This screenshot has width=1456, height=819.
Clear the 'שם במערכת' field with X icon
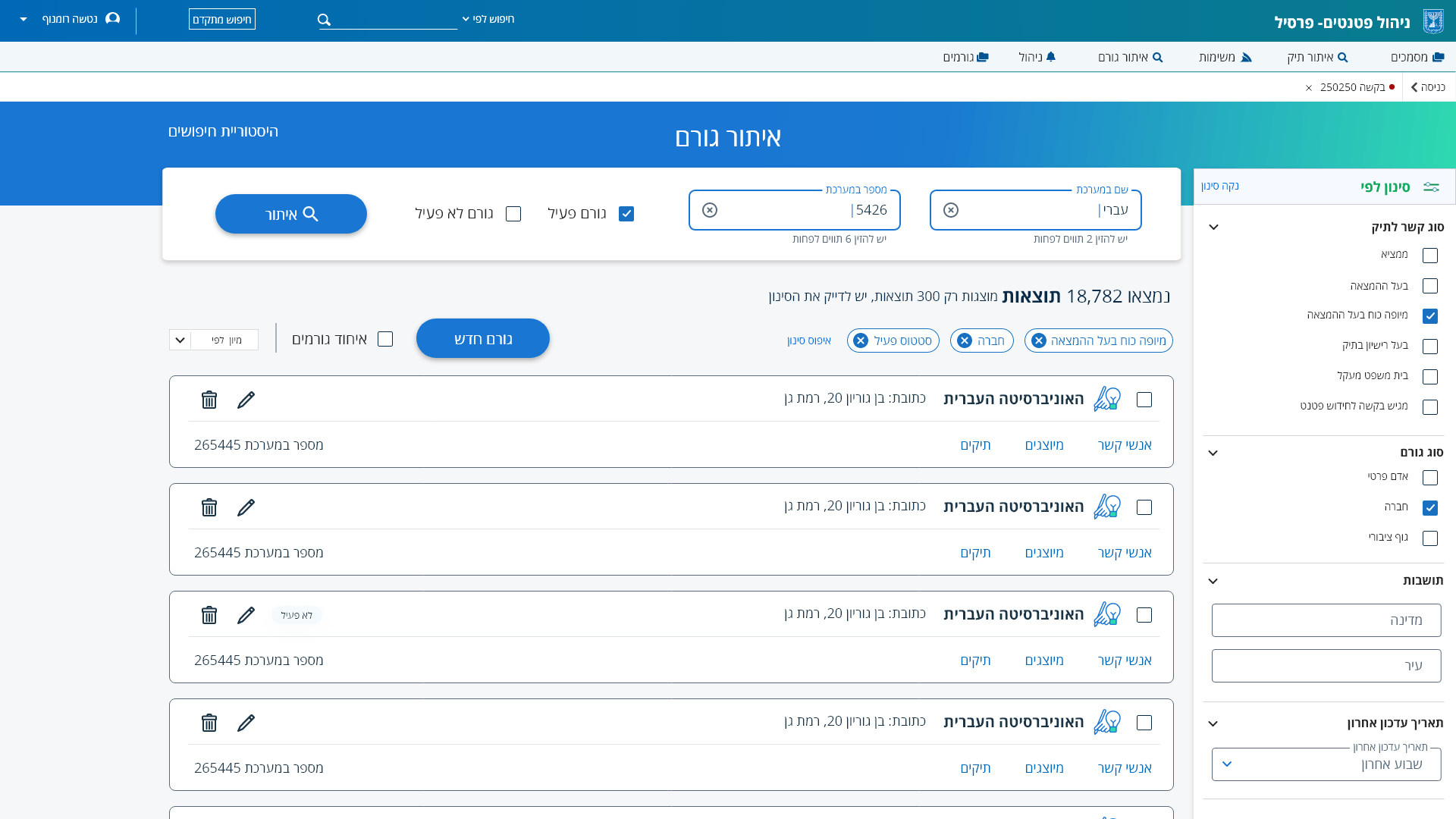(951, 210)
